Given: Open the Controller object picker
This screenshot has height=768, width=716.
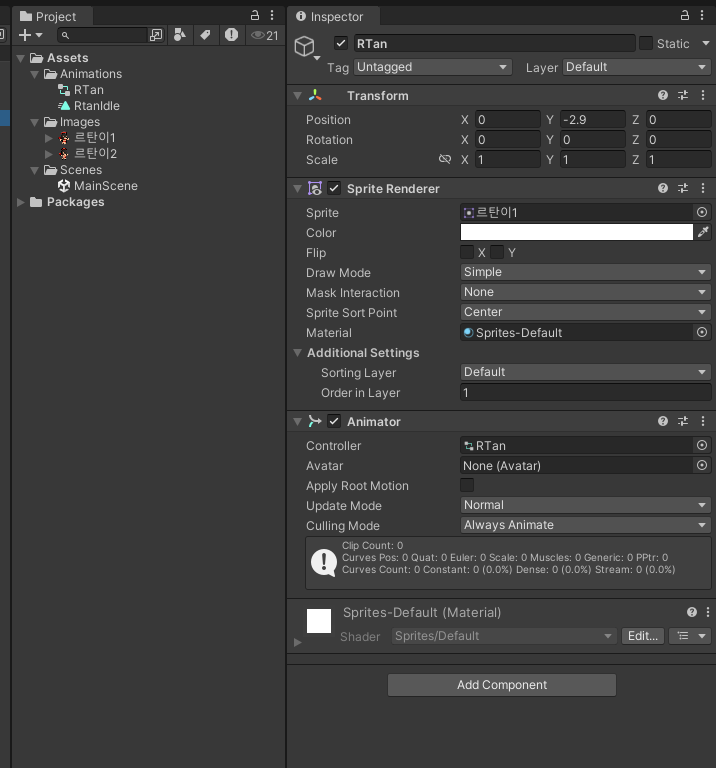Looking at the screenshot, I should pos(702,445).
